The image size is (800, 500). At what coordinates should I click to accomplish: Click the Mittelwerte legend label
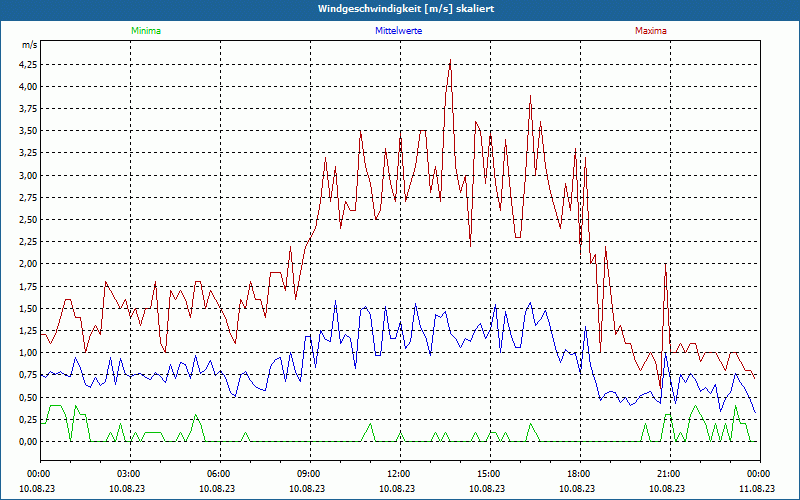(398, 31)
